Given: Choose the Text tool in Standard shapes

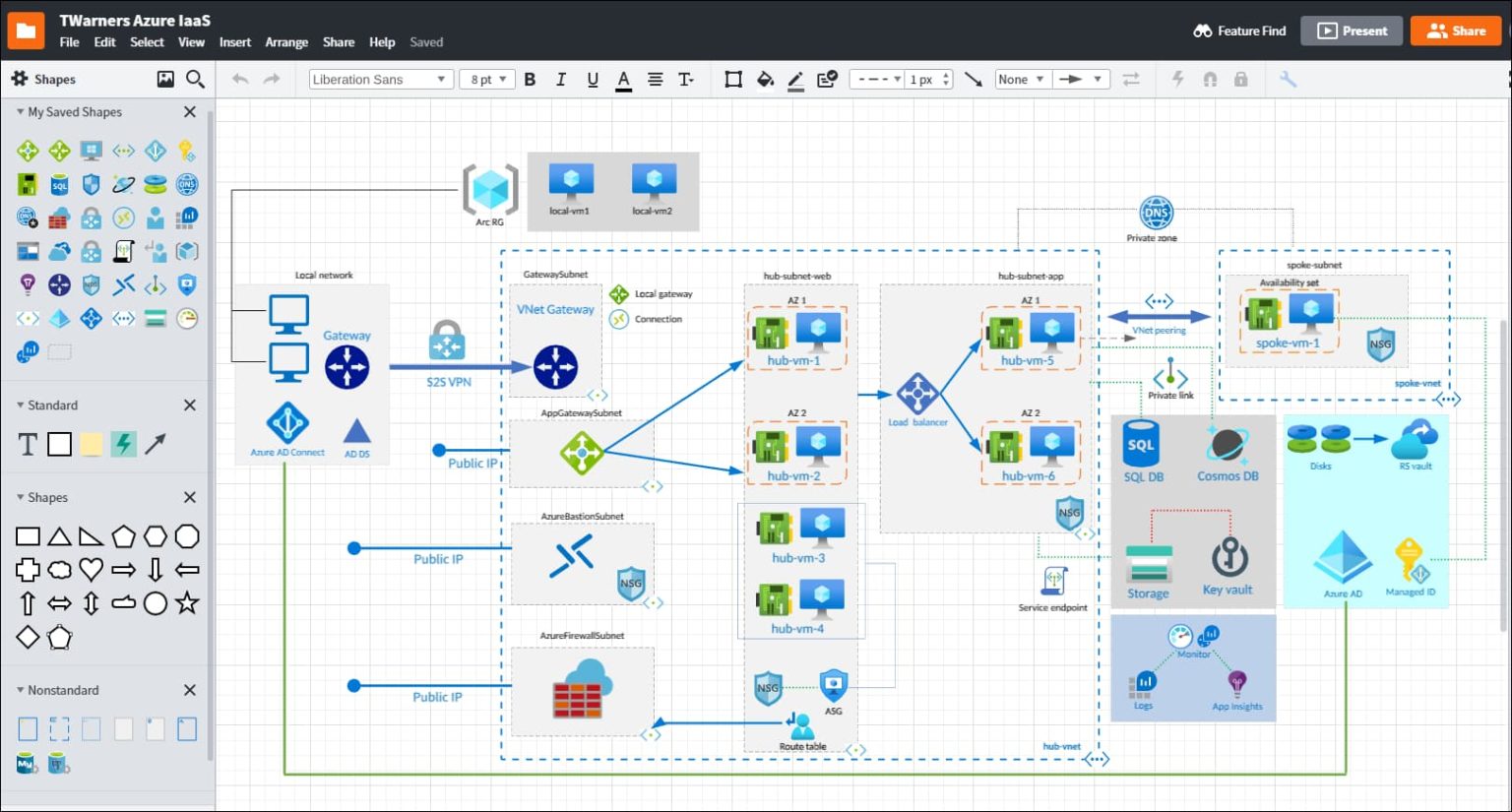Looking at the screenshot, I should 28,445.
